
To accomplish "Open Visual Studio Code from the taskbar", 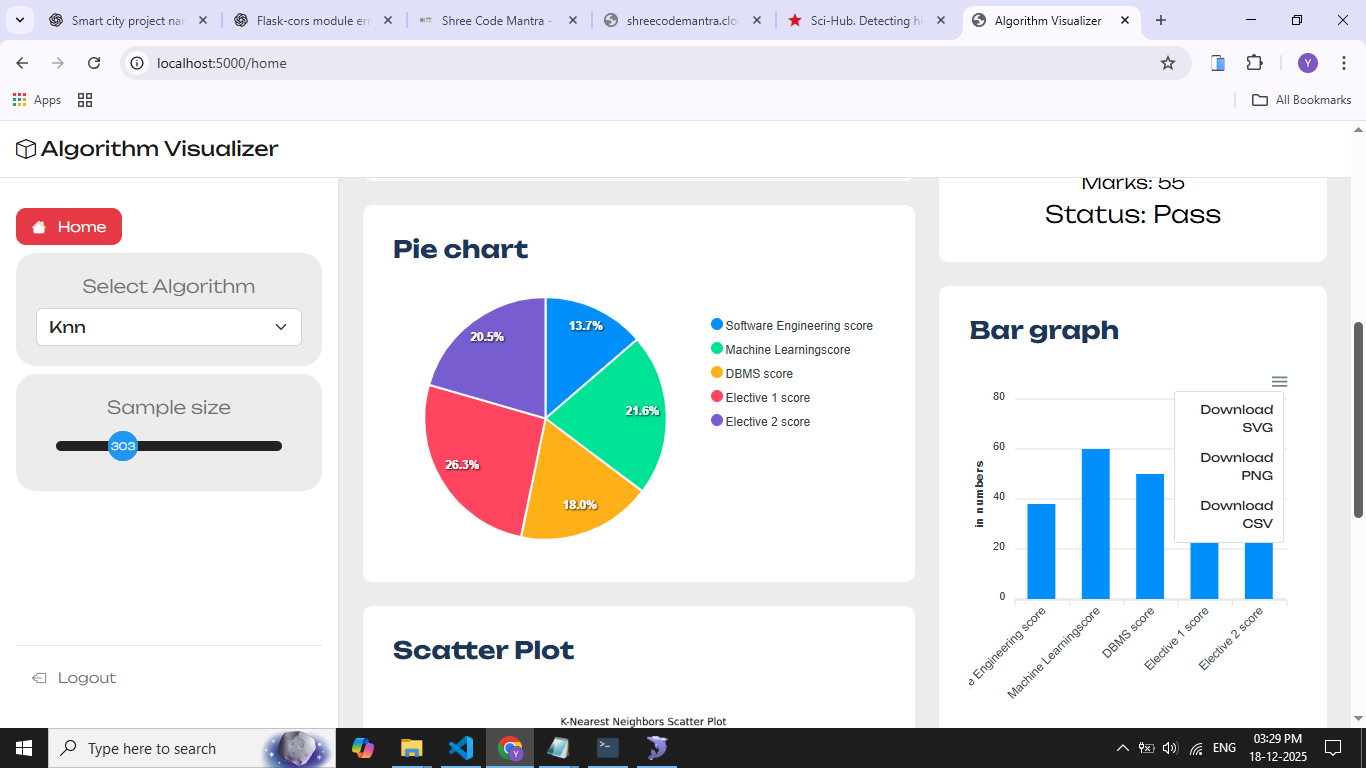I will coord(460,748).
